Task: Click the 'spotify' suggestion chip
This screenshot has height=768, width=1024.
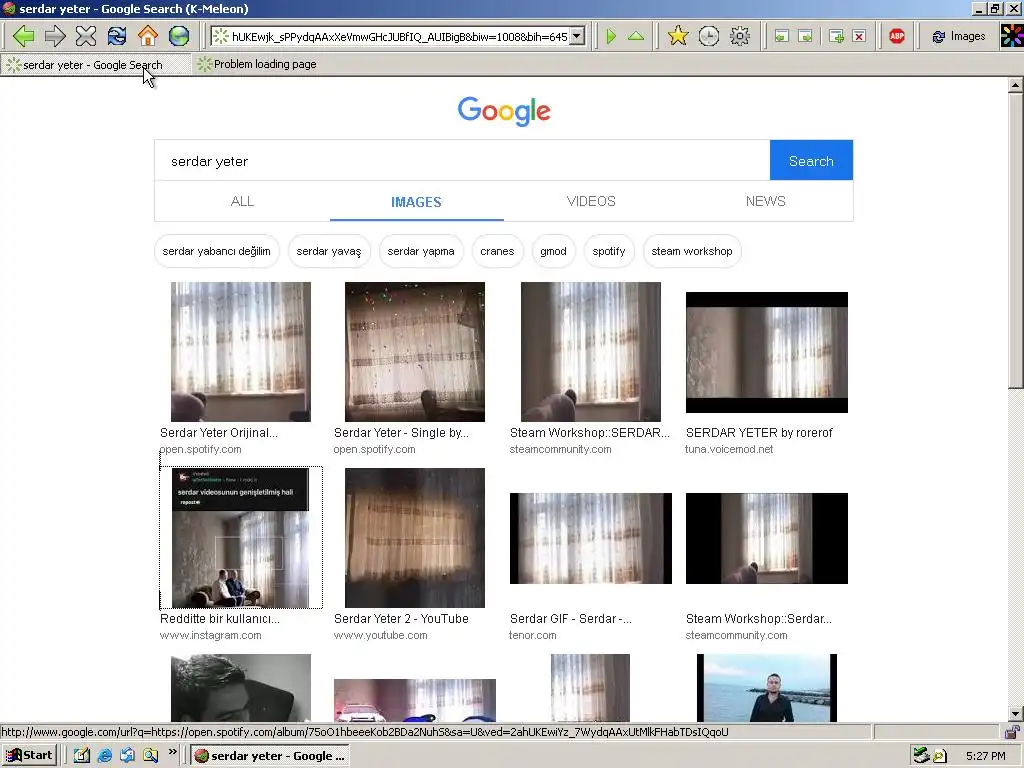Action: [609, 251]
